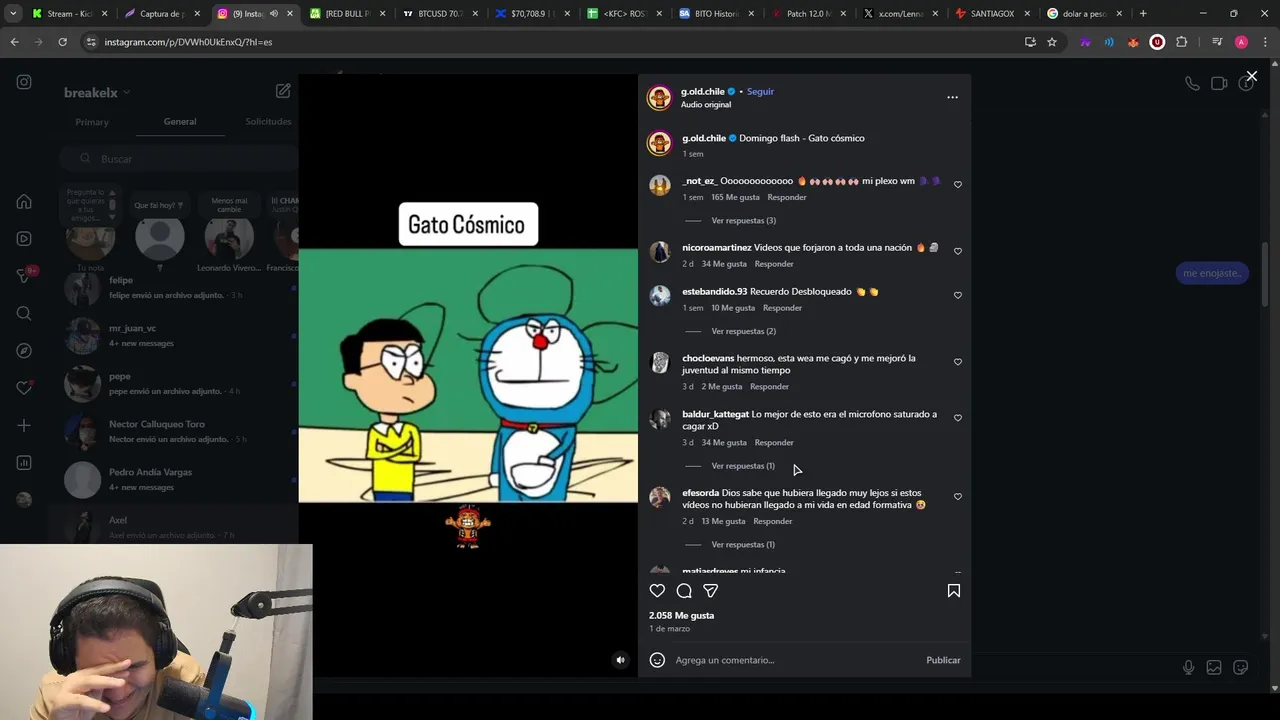Close the Instagram post viewer

tap(1251, 76)
